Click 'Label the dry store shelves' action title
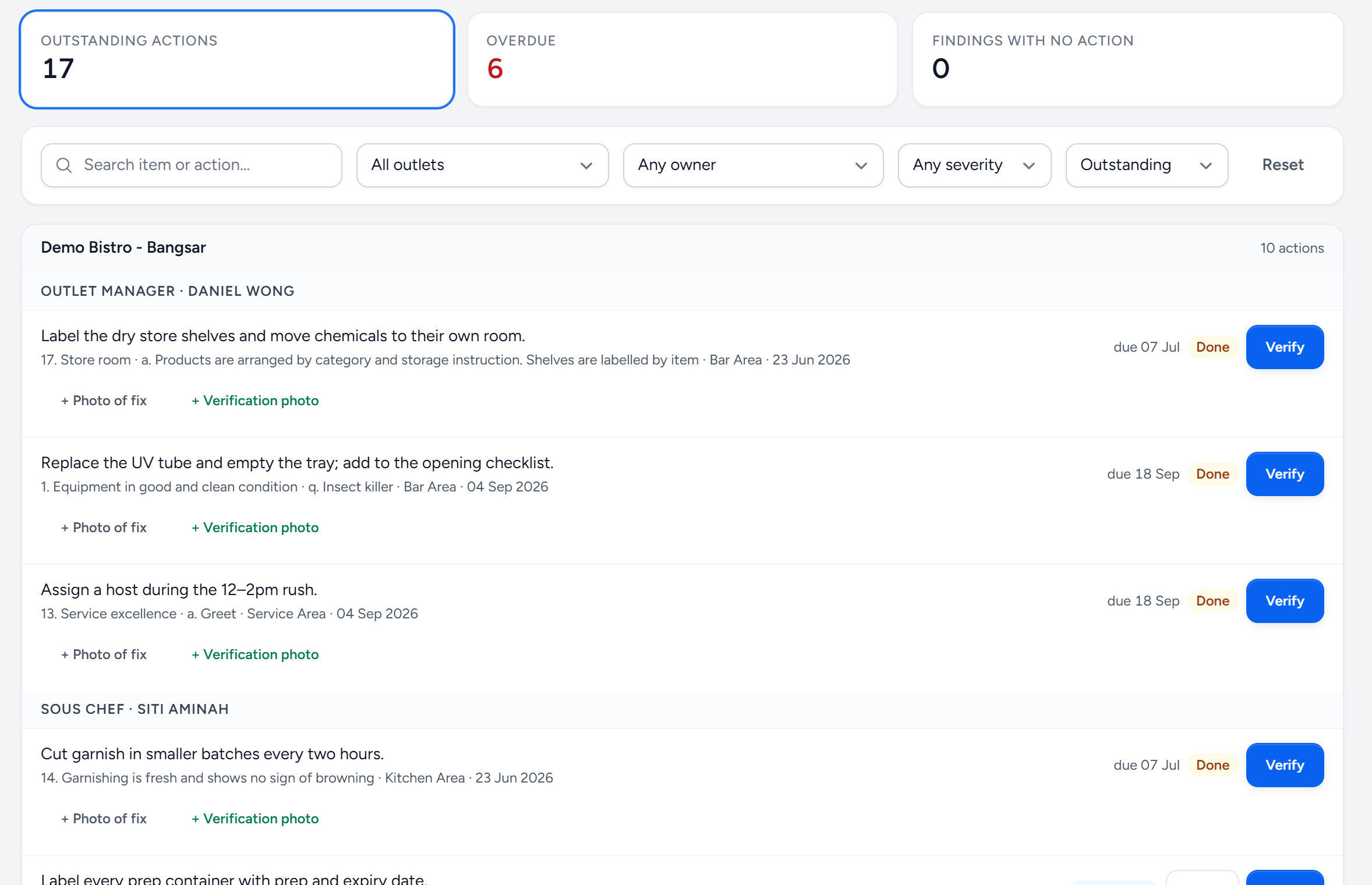1372x885 pixels. coord(283,336)
